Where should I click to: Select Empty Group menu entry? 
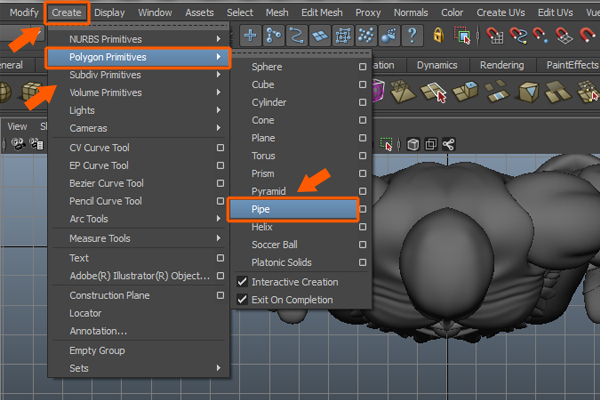(x=96, y=351)
